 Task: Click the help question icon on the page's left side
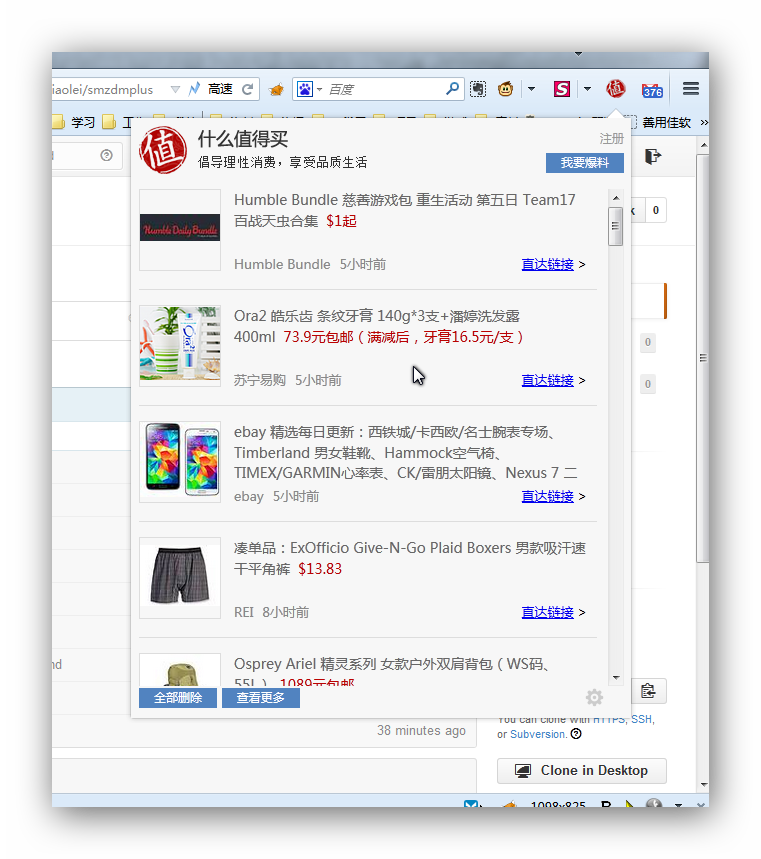[x=106, y=156]
